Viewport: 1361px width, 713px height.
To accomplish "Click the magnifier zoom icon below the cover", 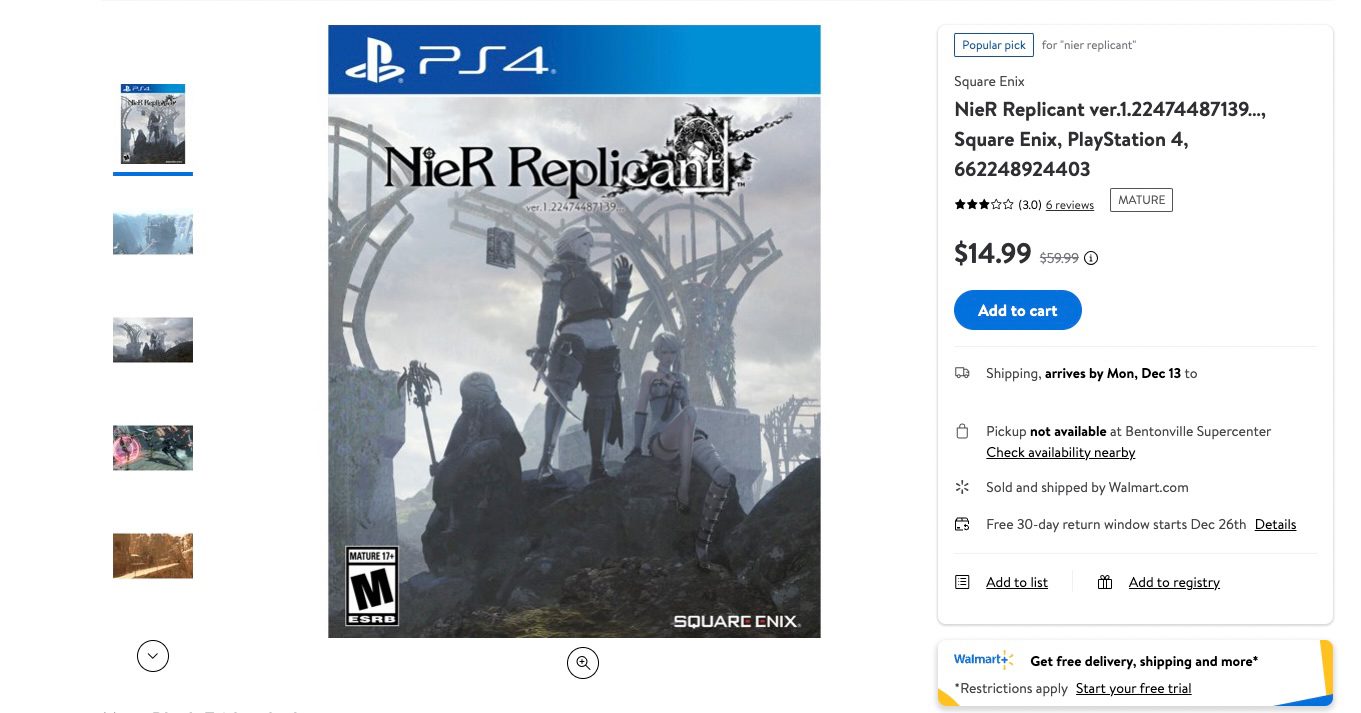I will 583,663.
